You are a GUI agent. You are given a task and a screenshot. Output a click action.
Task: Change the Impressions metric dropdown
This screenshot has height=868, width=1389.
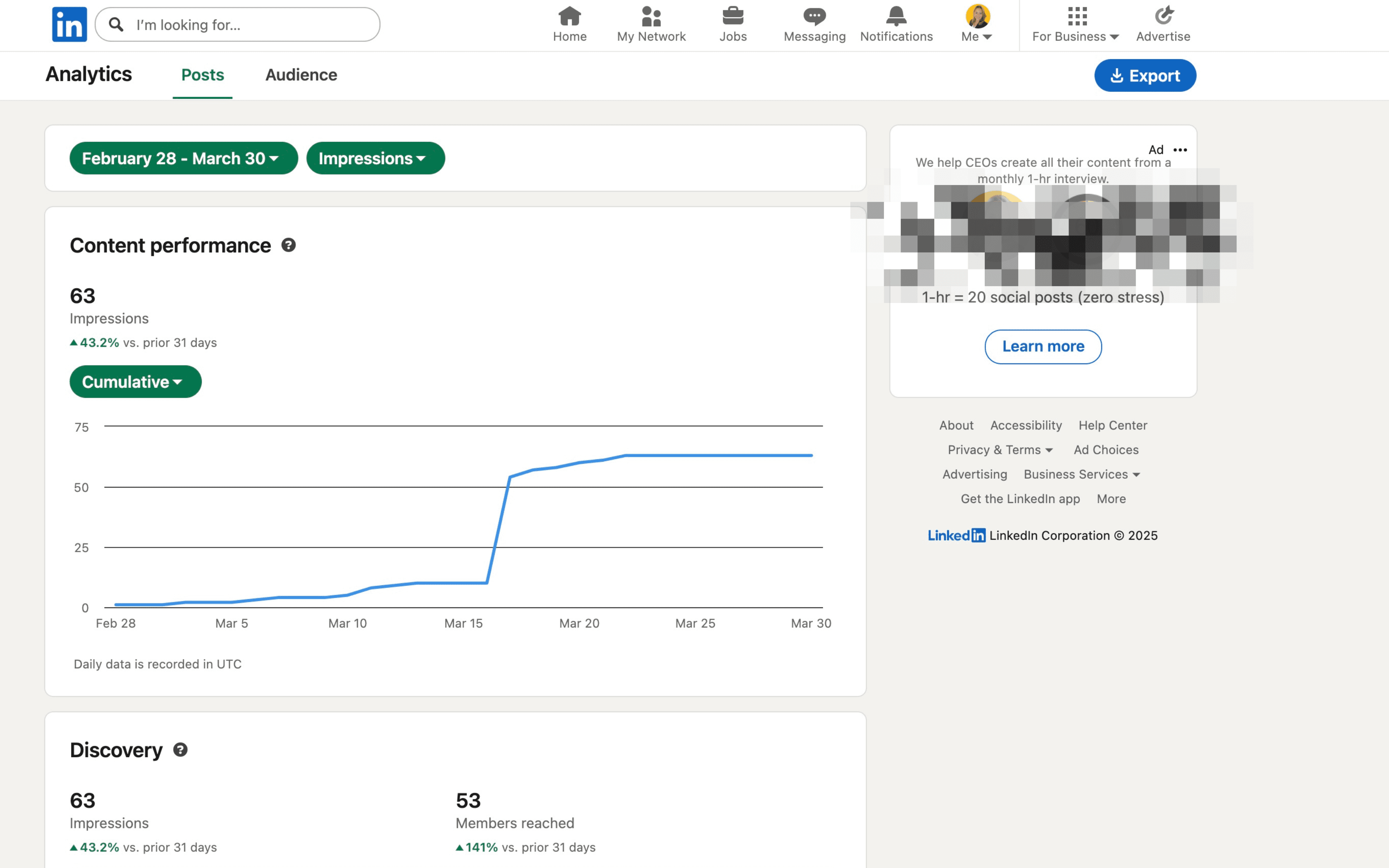pos(375,158)
